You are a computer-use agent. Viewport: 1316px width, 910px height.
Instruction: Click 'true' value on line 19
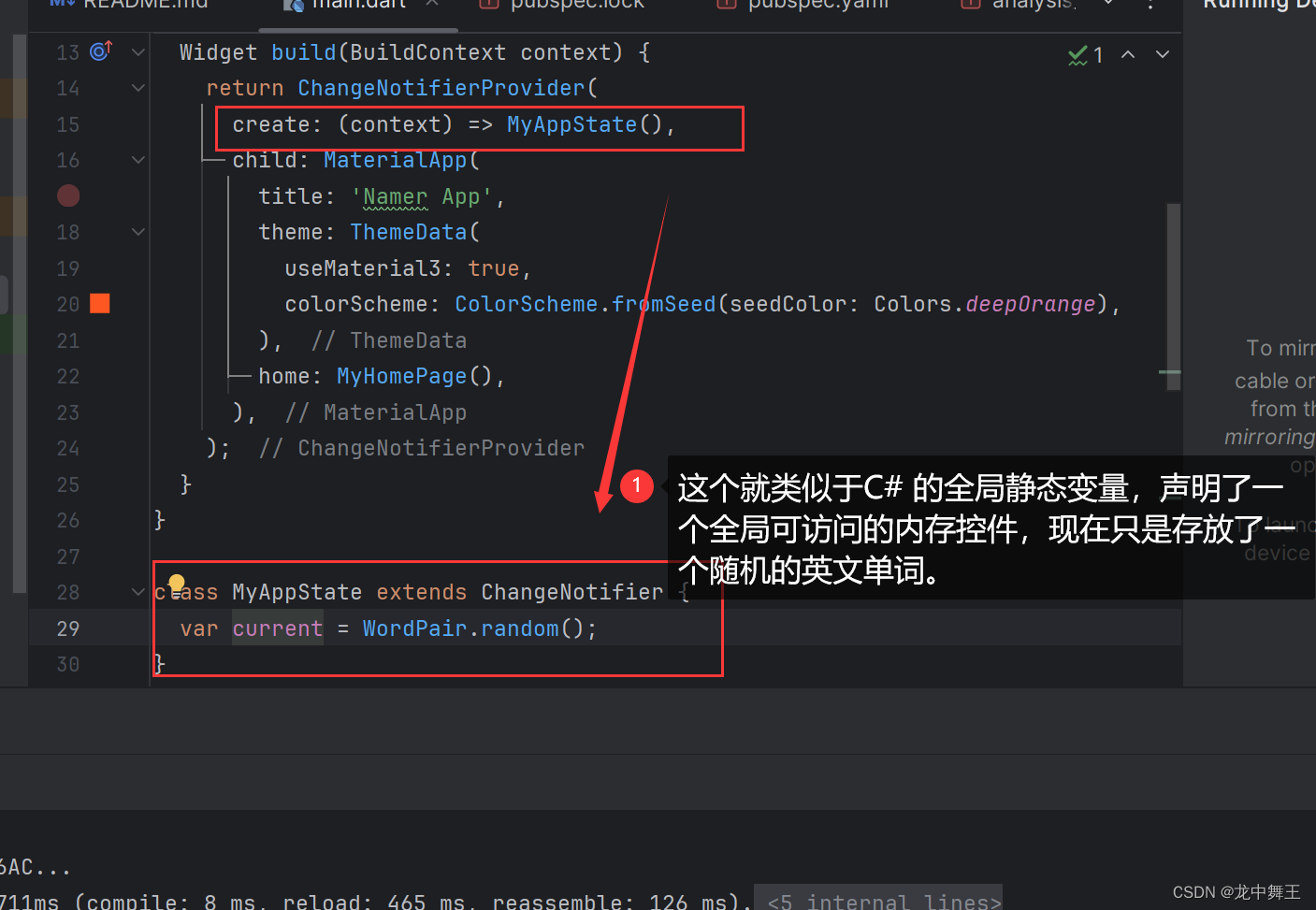click(x=493, y=268)
